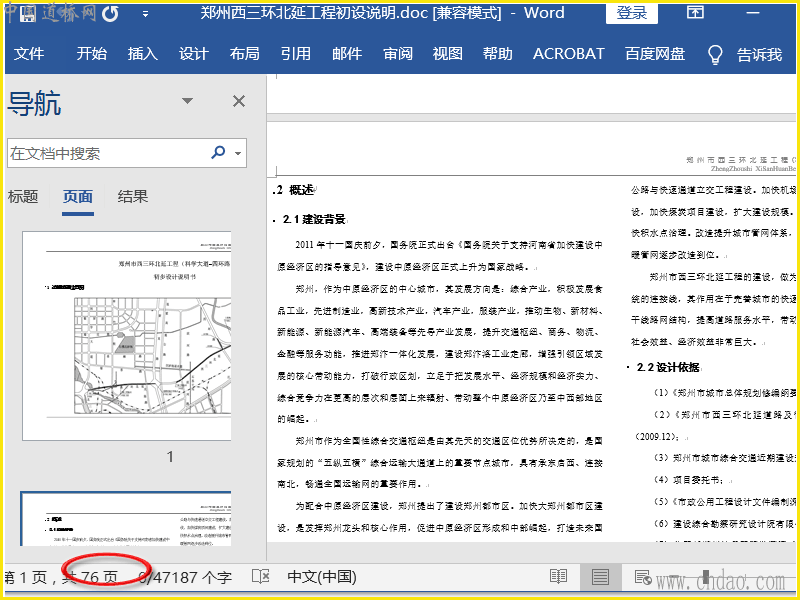Image resolution: width=800 pixels, height=600 pixels.
Task: Switch to the 开始 ribbon tab
Action: [x=91, y=54]
